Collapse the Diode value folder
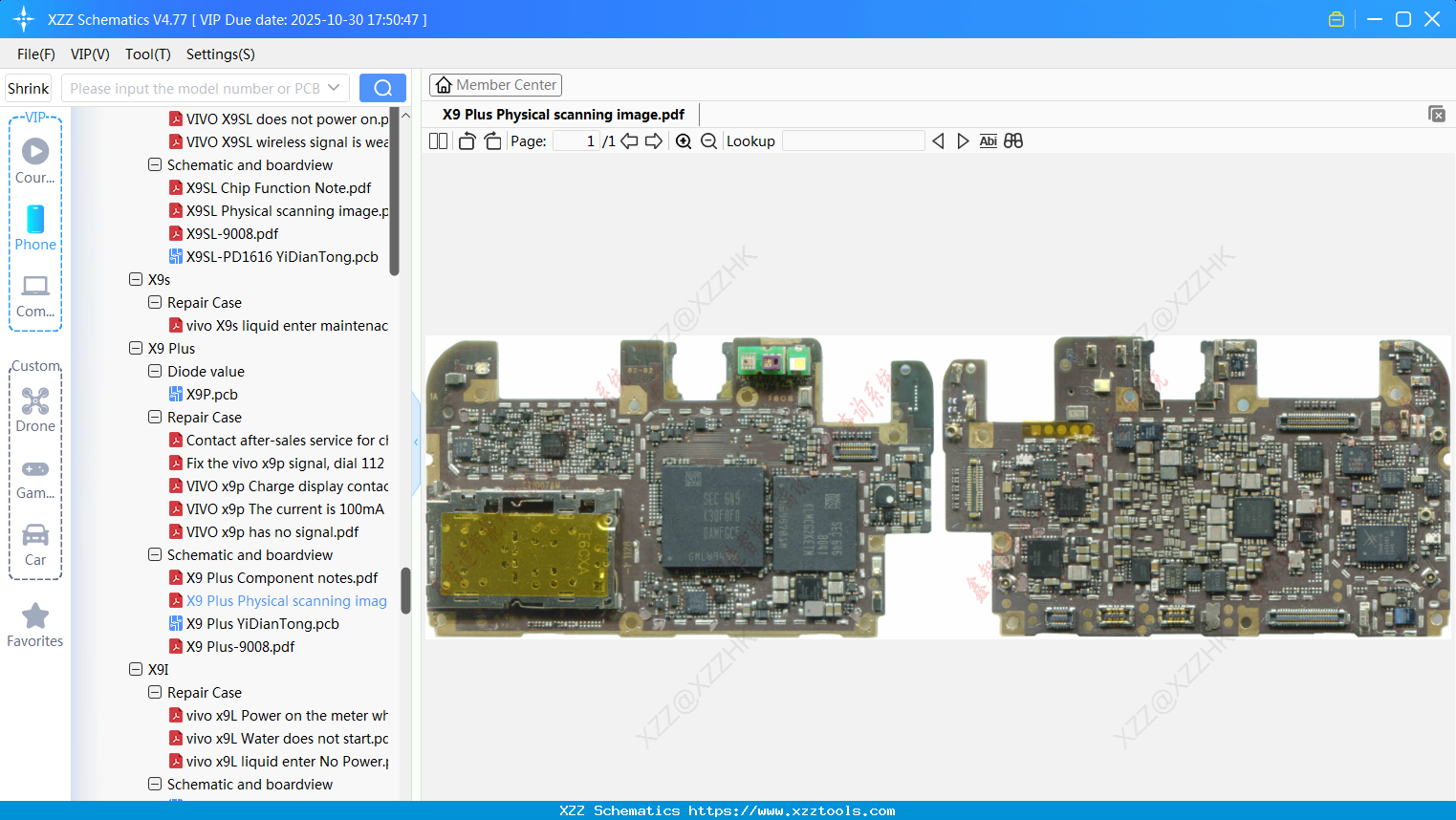This screenshot has height=820, width=1456. coord(155,372)
